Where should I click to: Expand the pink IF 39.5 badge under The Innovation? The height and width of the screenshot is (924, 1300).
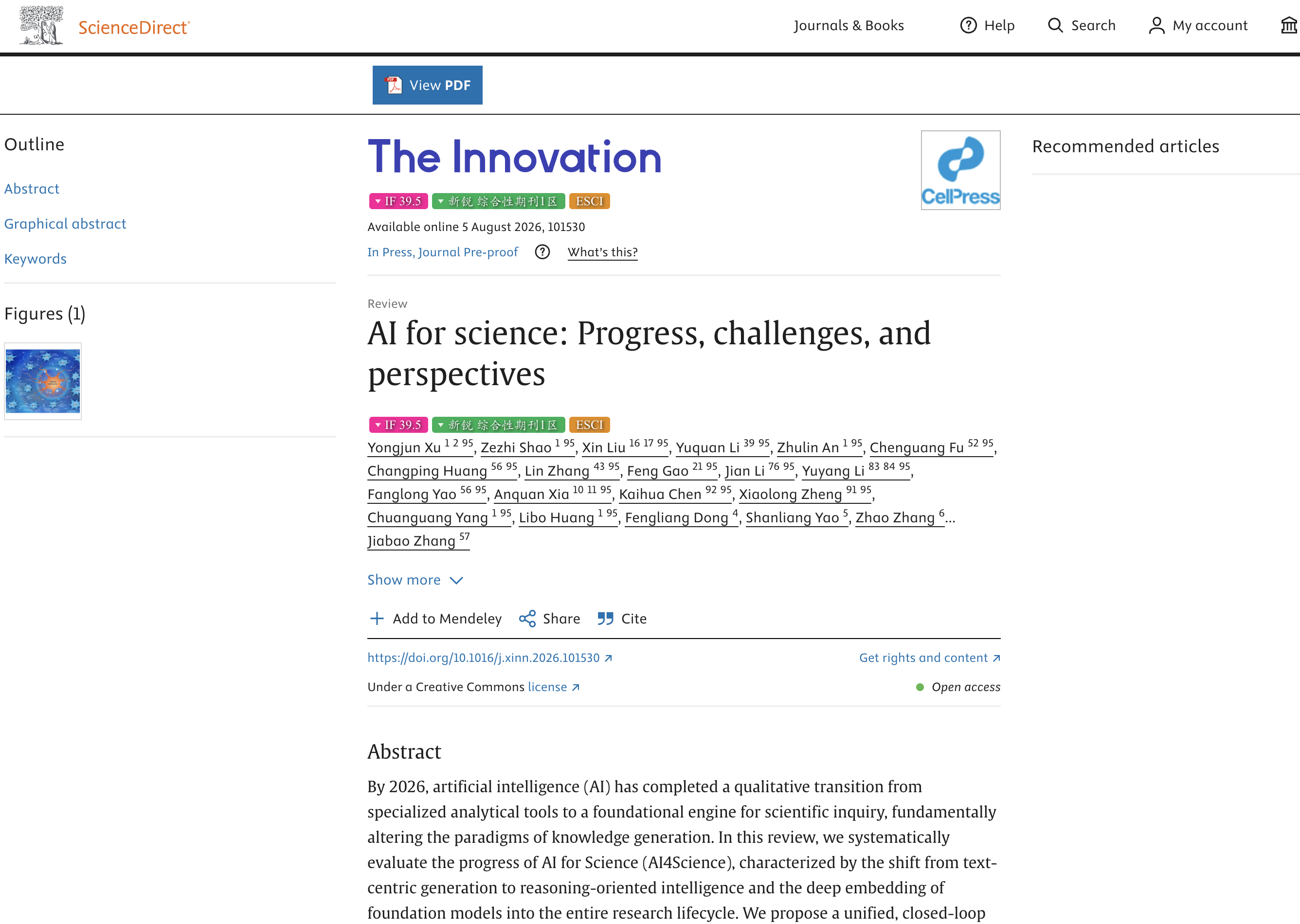point(398,201)
